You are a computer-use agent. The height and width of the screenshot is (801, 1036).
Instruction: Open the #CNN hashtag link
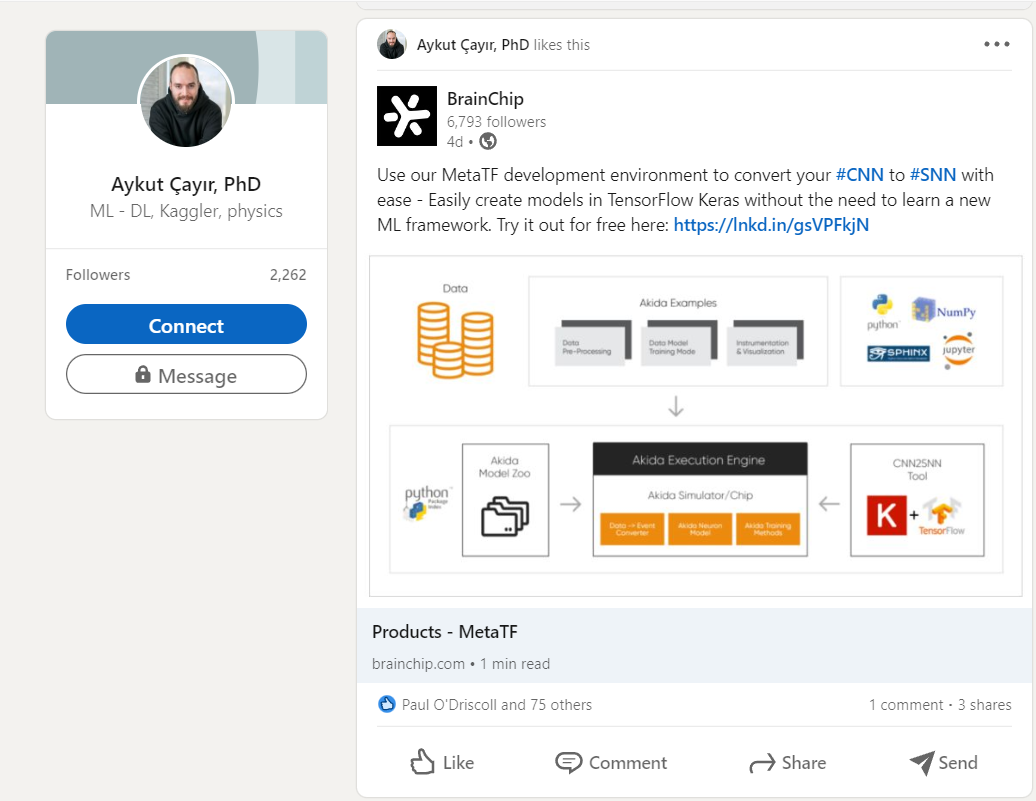[859, 175]
